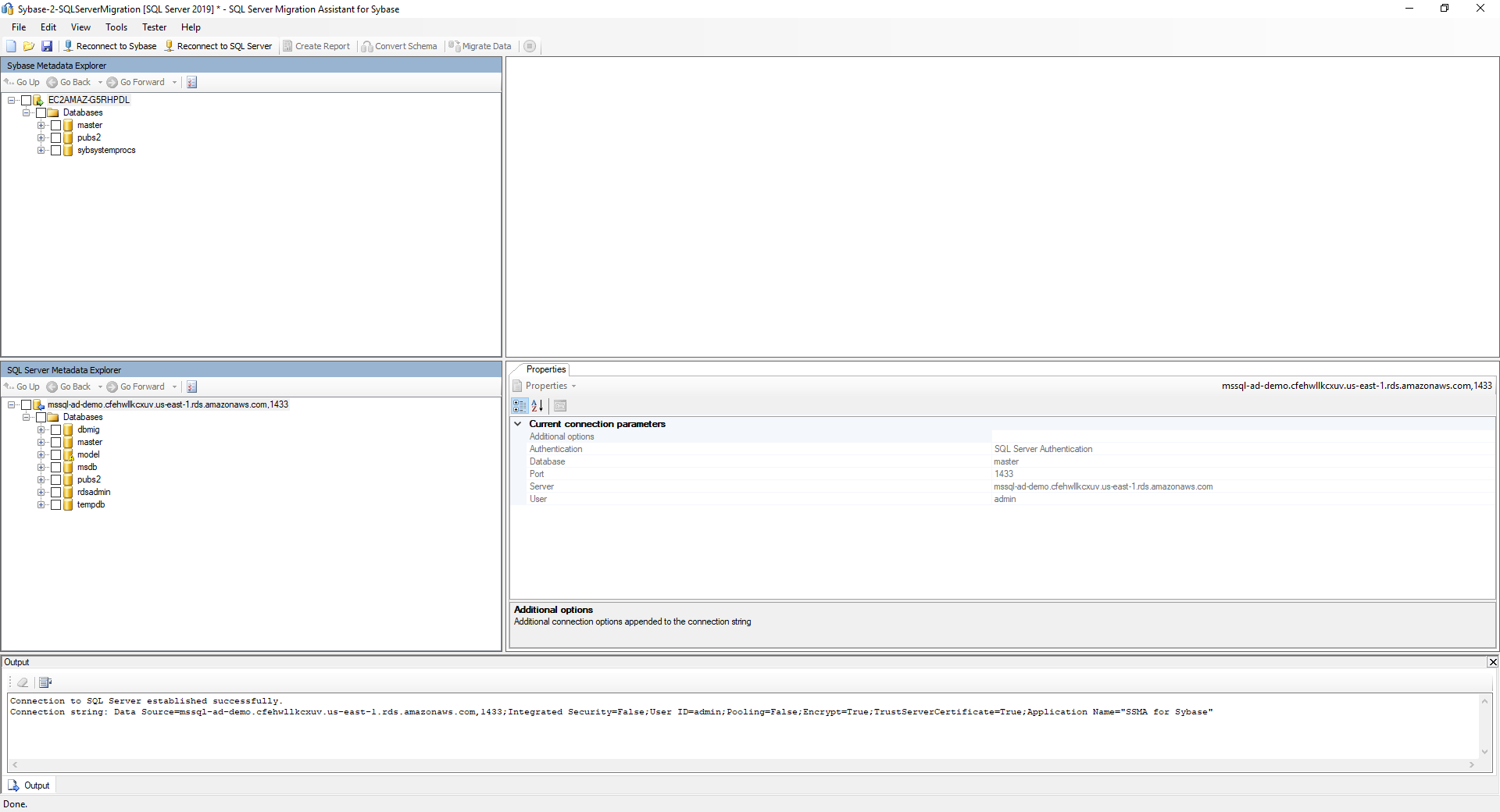Image resolution: width=1500 pixels, height=812 pixels.
Task: Save the project with the floppy disk icon
Action: point(47,46)
